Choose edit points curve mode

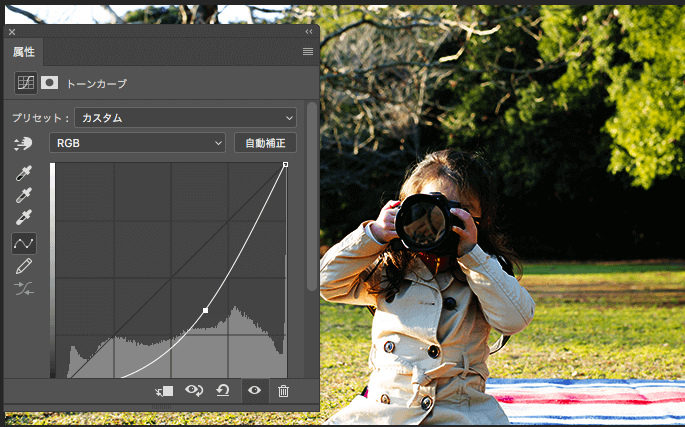(x=24, y=243)
